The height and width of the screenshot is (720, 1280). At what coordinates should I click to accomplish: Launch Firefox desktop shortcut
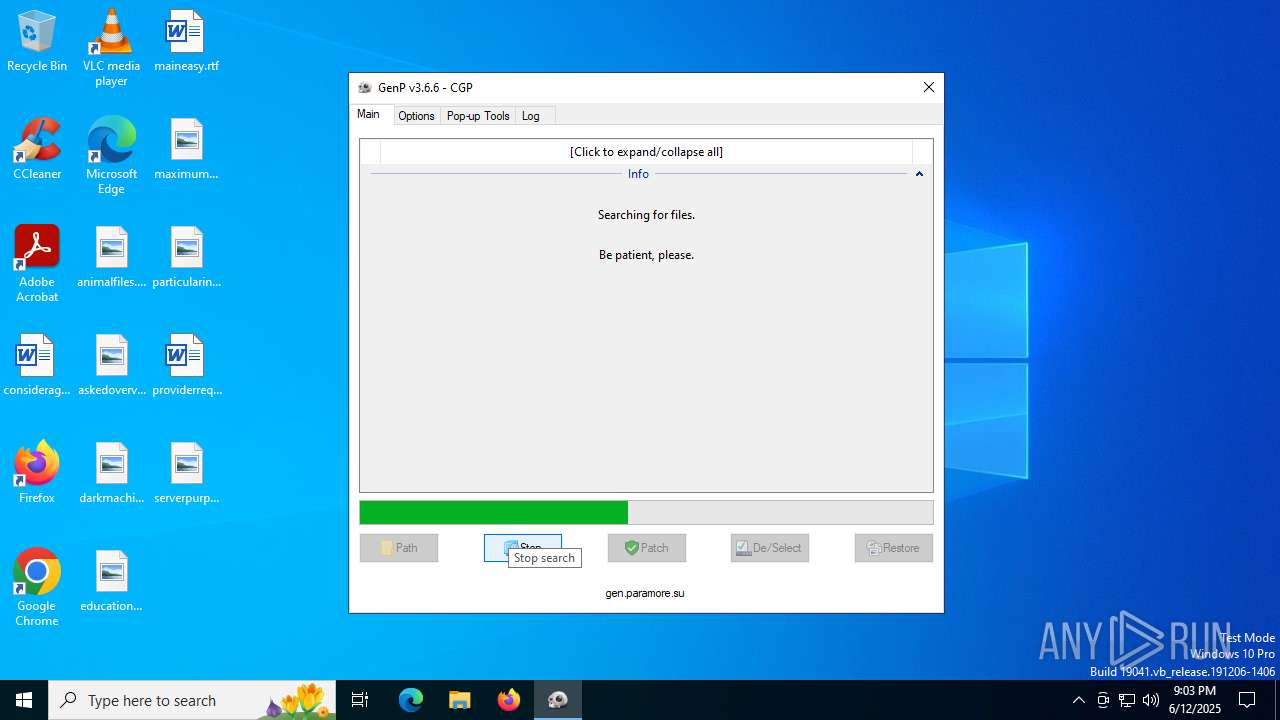(37, 474)
